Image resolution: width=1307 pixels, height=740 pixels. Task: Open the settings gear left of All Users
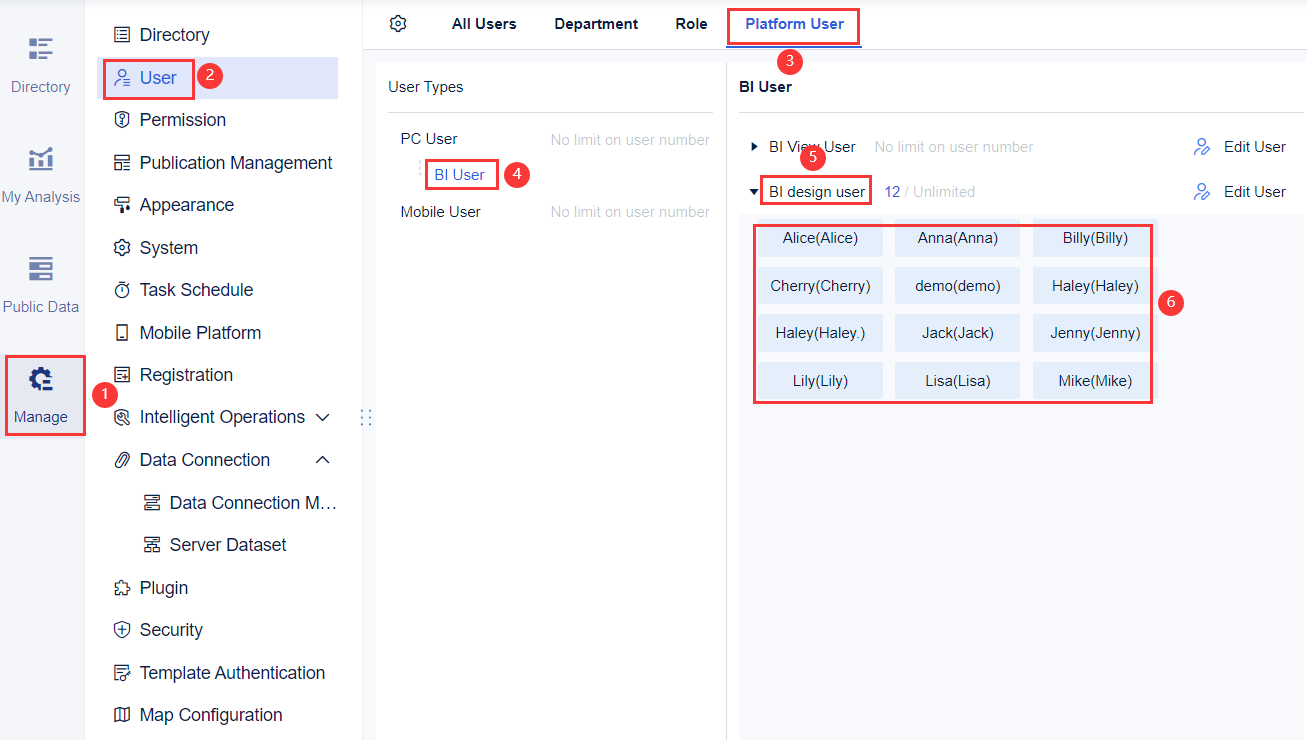coord(398,23)
